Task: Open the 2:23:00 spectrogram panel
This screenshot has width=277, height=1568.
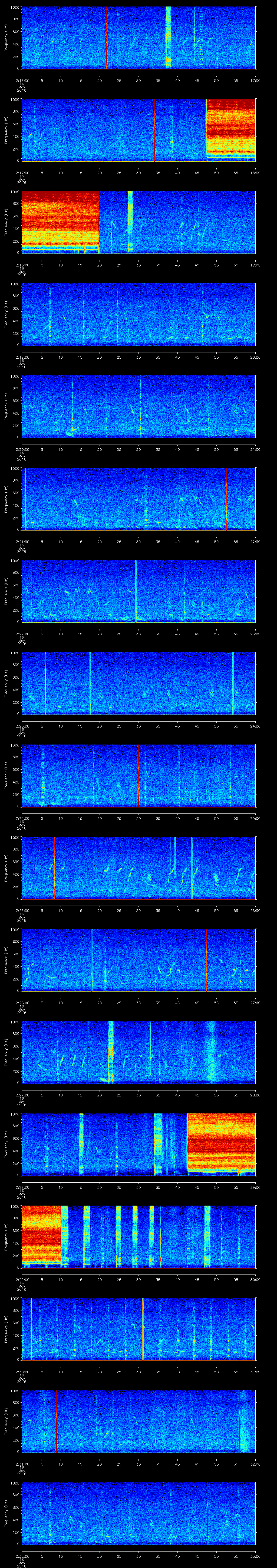Action: [x=138, y=683]
